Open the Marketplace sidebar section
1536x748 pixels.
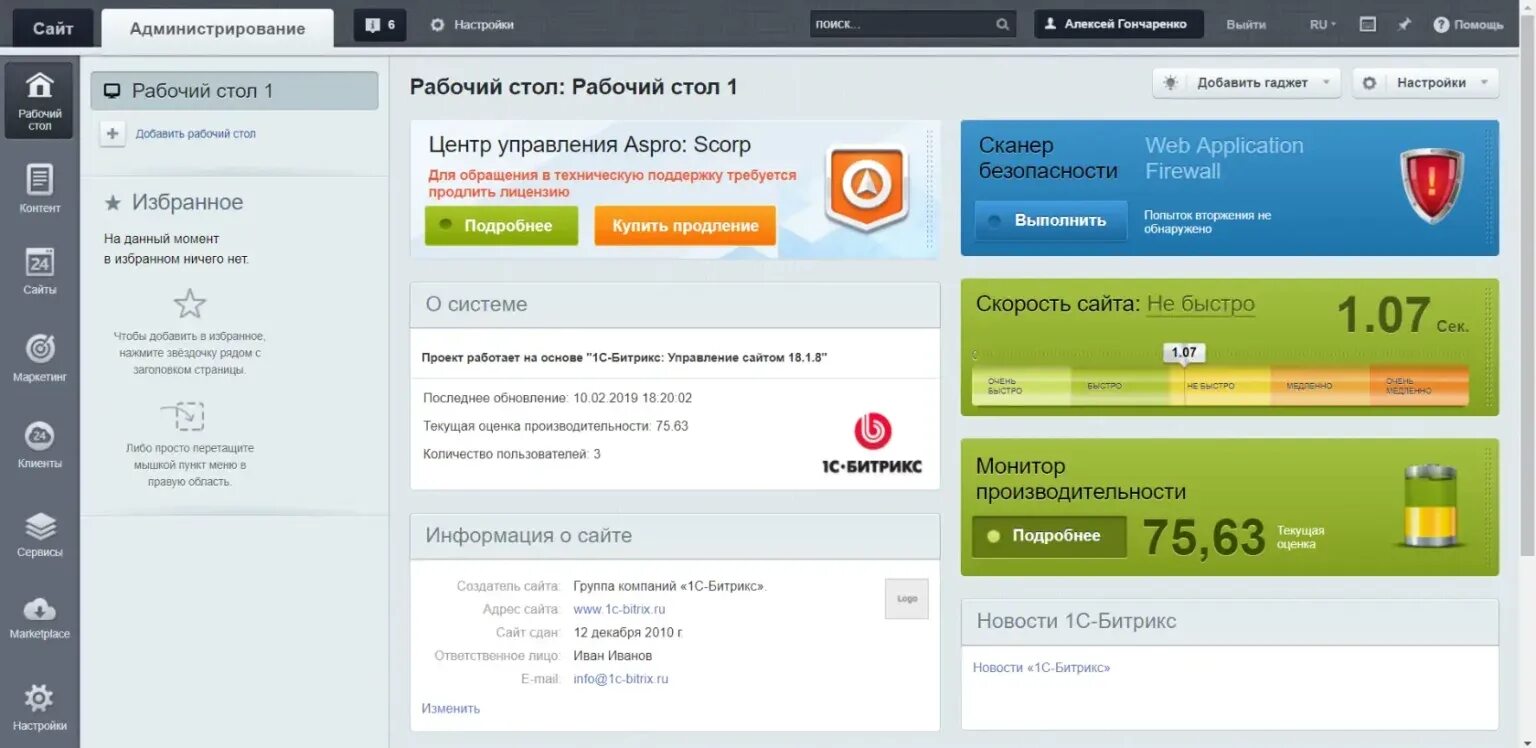click(39, 617)
